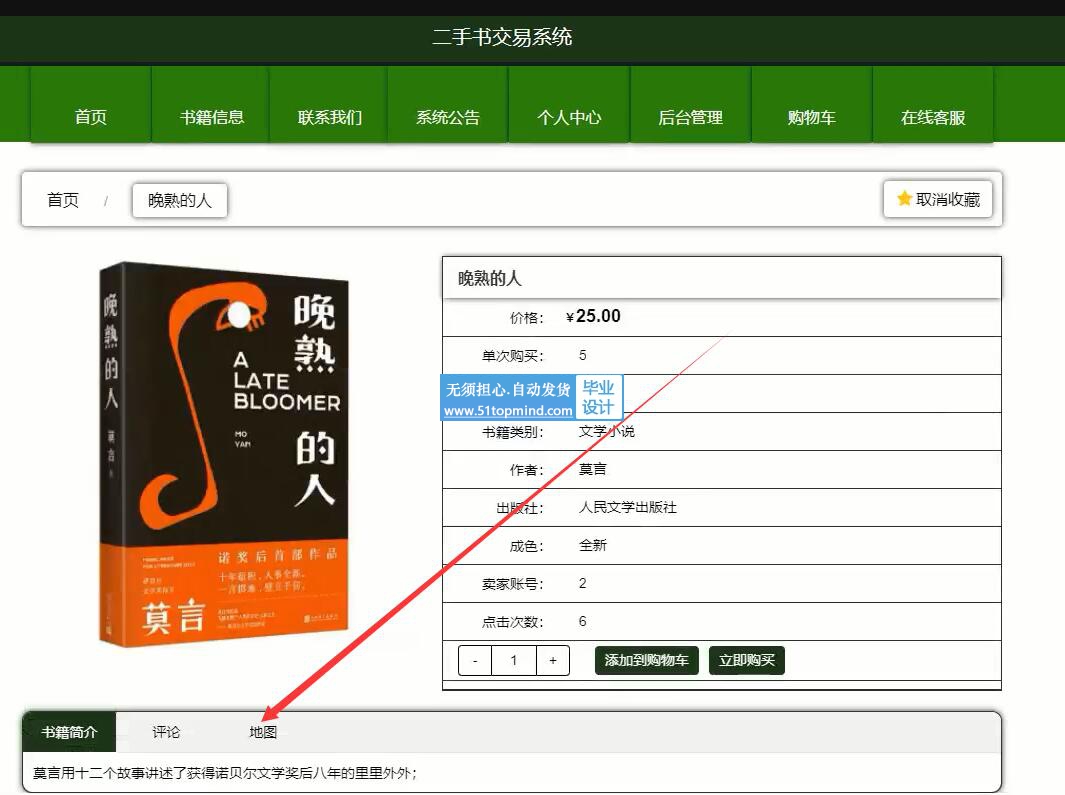Image resolution: width=1065 pixels, height=795 pixels.
Task: Open the 购物车 page
Action: (x=812, y=104)
